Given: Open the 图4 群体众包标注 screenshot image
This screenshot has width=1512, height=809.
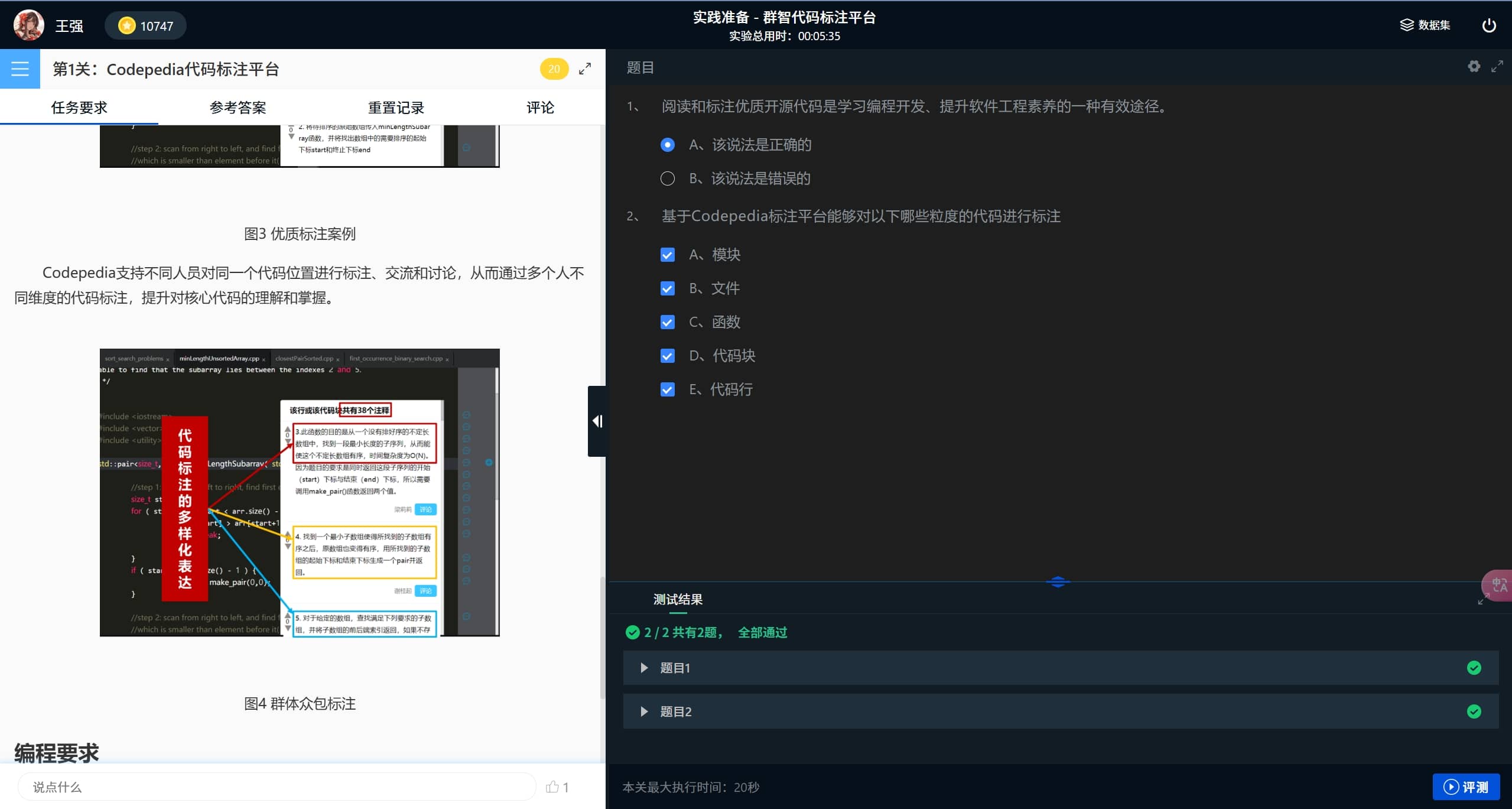Looking at the screenshot, I should coord(300,492).
